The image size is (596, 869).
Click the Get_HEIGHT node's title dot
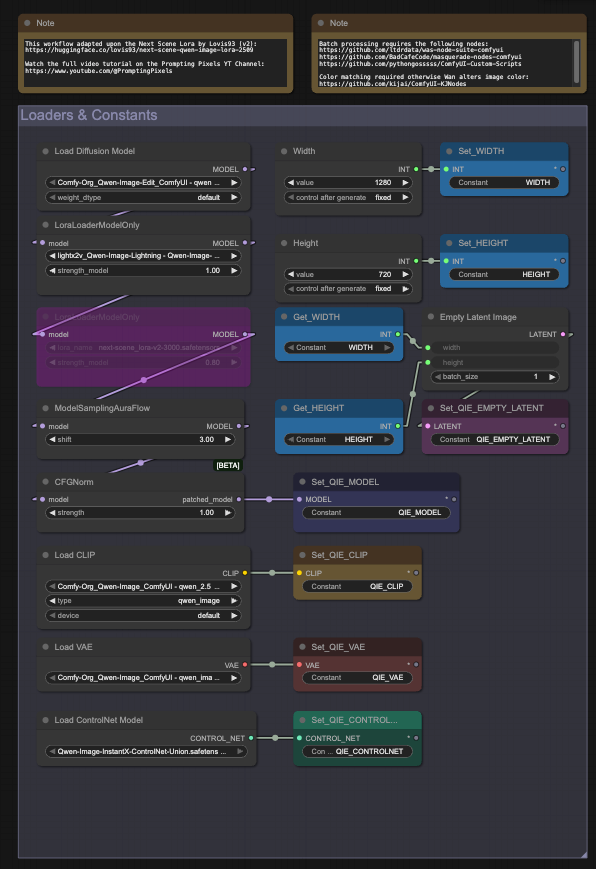(284, 408)
